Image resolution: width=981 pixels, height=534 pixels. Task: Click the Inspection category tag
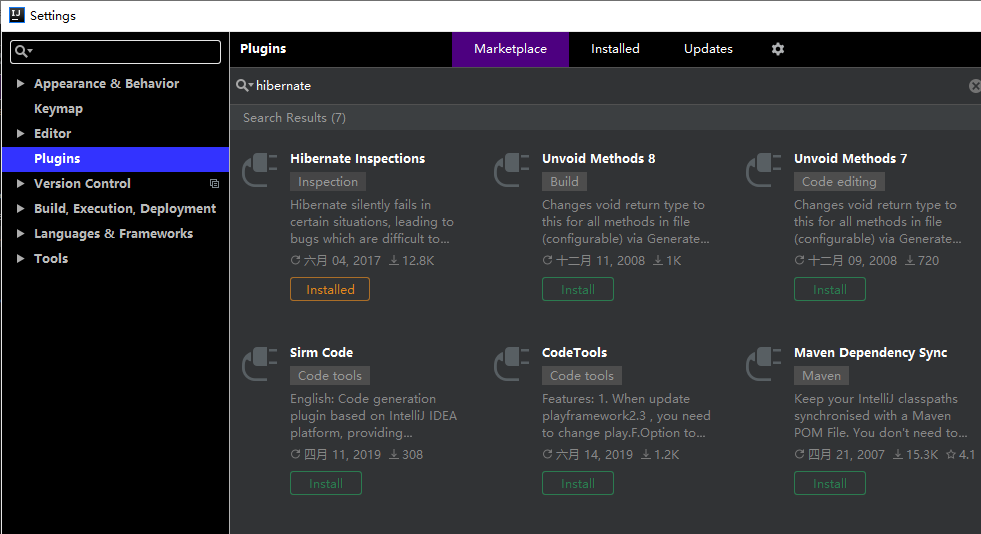coord(328,182)
